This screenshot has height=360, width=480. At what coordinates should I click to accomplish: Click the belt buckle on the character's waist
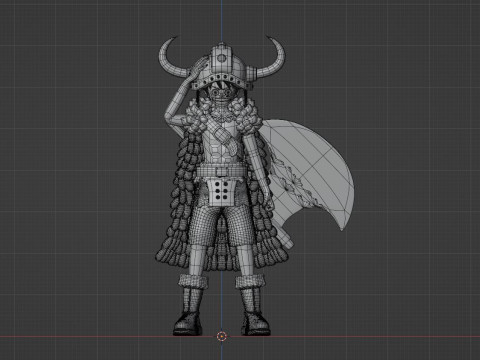222,172
